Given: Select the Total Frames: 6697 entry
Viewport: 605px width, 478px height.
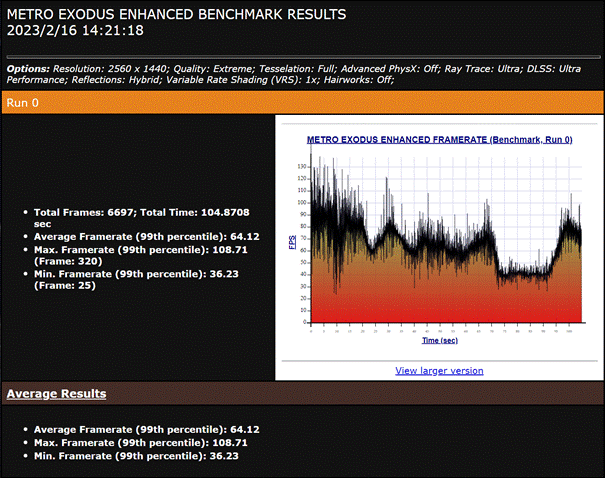Looking at the screenshot, I should (141, 213).
